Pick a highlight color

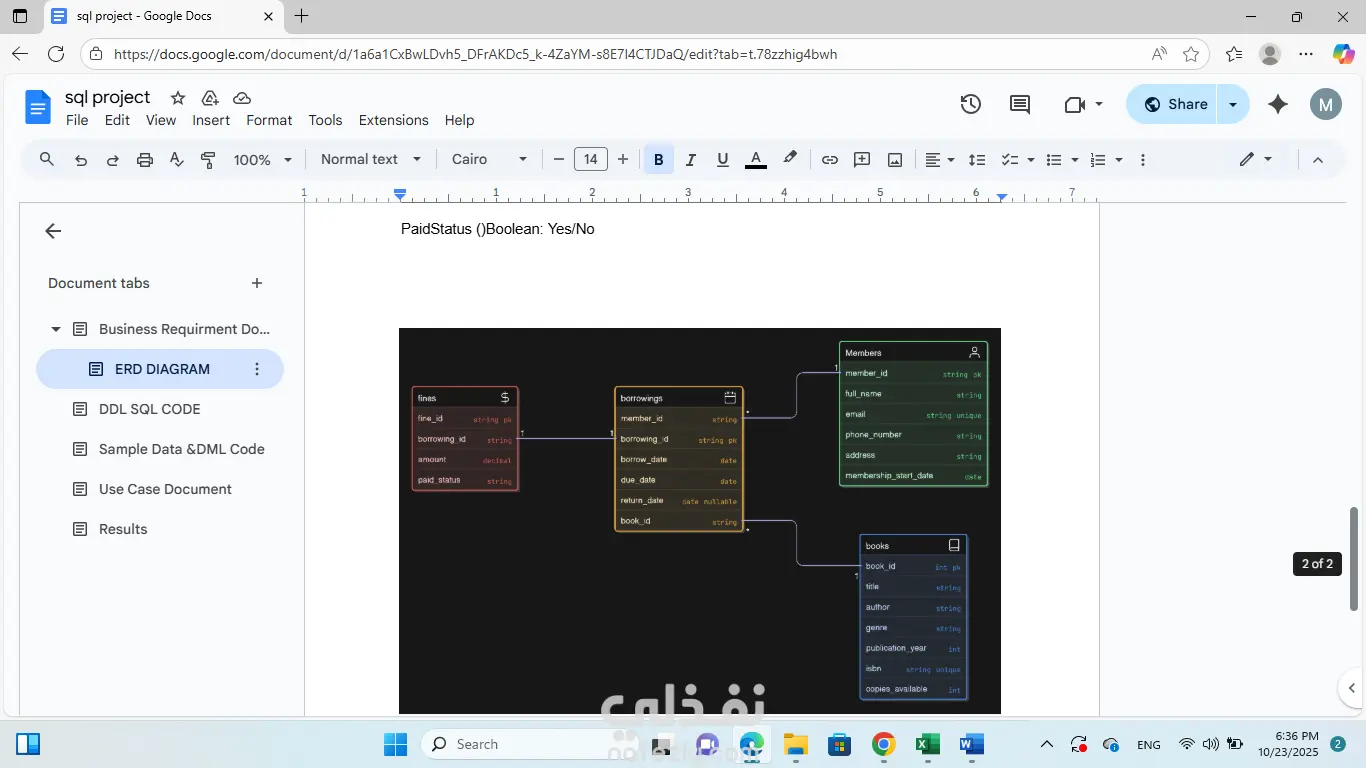(790, 160)
